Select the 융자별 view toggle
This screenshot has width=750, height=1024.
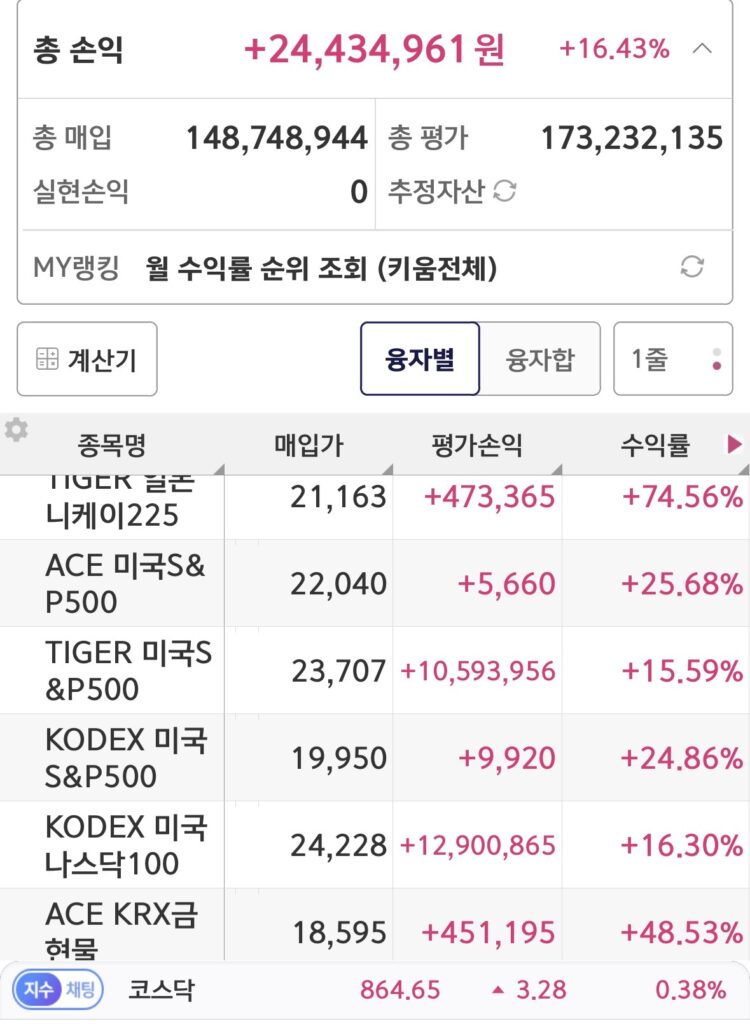tap(419, 359)
